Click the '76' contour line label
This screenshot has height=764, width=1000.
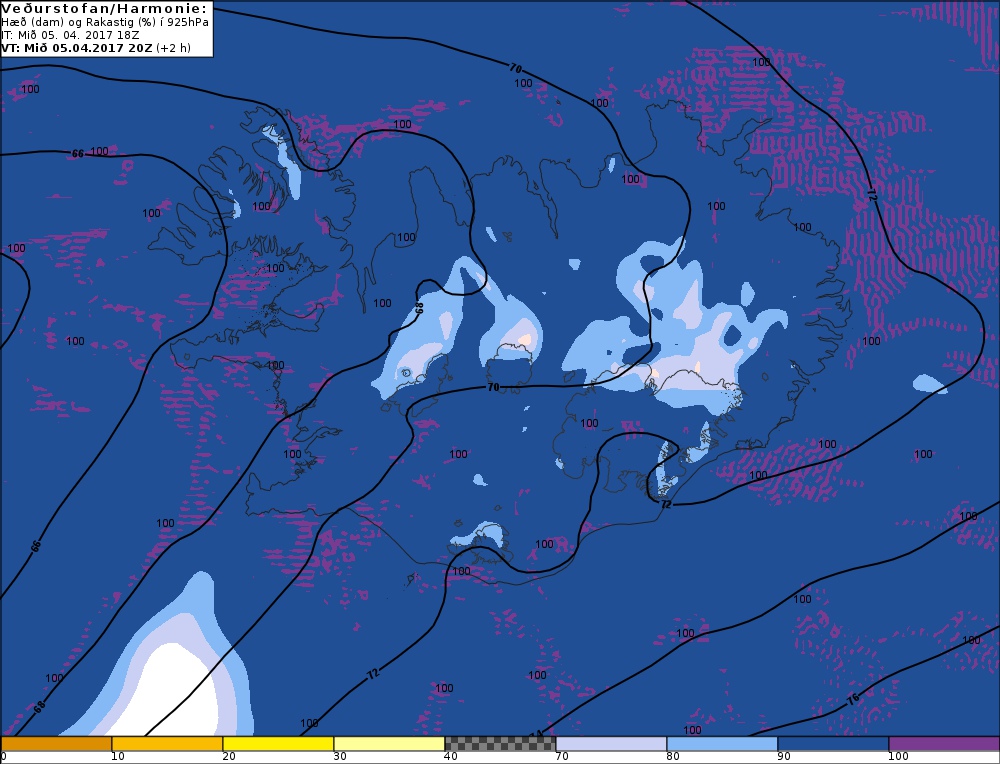tap(854, 700)
